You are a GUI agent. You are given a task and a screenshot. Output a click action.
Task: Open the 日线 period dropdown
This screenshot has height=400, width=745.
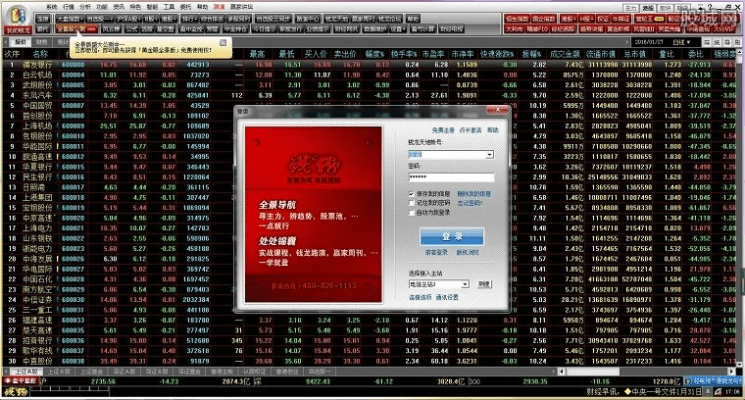tap(681, 42)
